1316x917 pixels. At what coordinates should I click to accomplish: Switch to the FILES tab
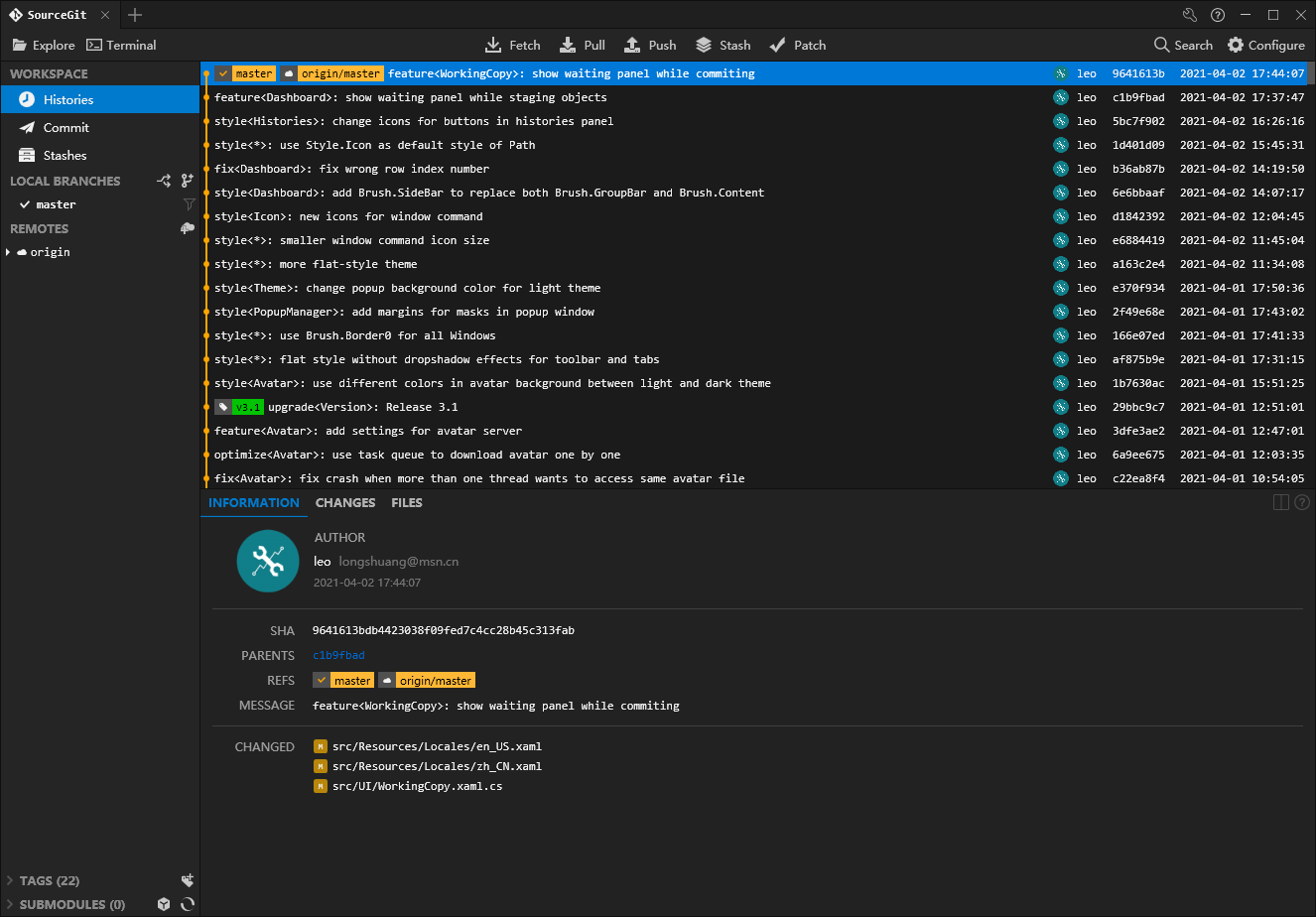pos(407,502)
